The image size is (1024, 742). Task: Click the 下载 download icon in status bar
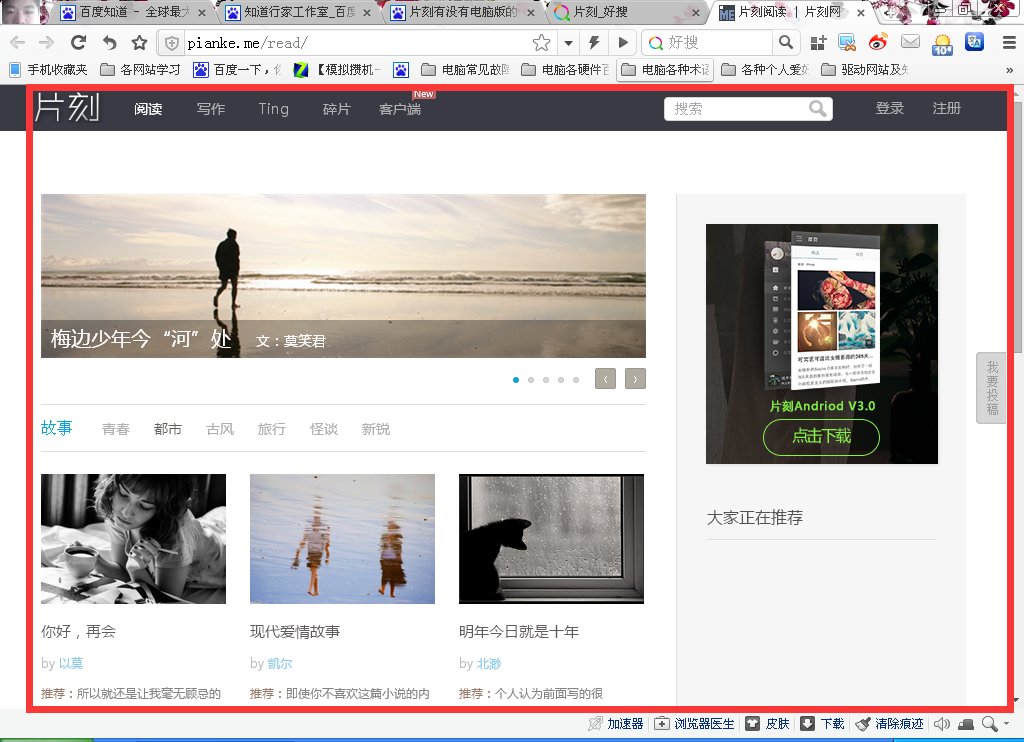pos(807,724)
